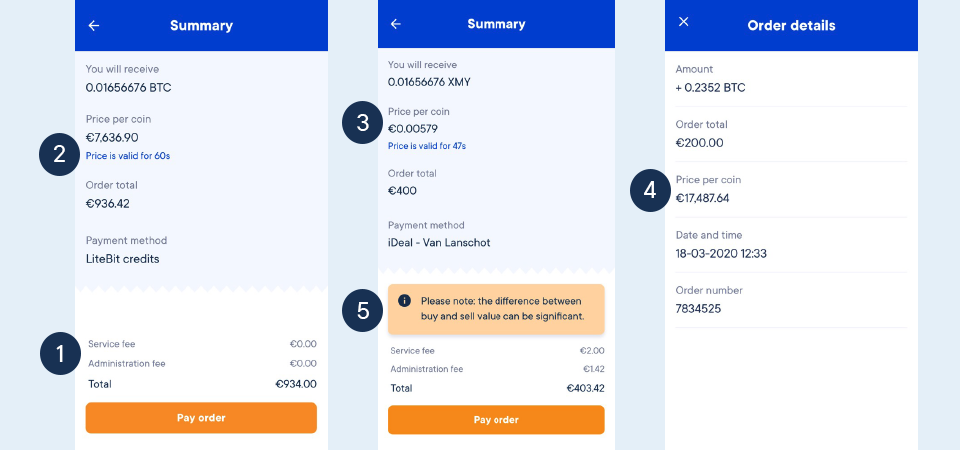Click numbered marker 1 badge
The height and width of the screenshot is (450, 960).
(x=61, y=354)
